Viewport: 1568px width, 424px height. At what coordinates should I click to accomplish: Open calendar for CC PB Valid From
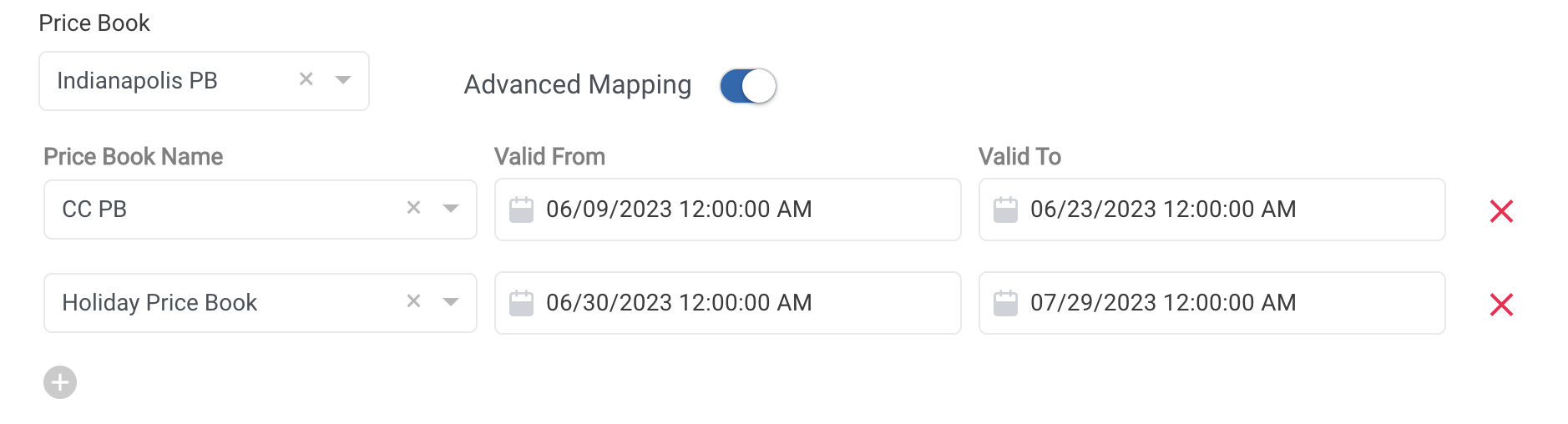pos(522,209)
